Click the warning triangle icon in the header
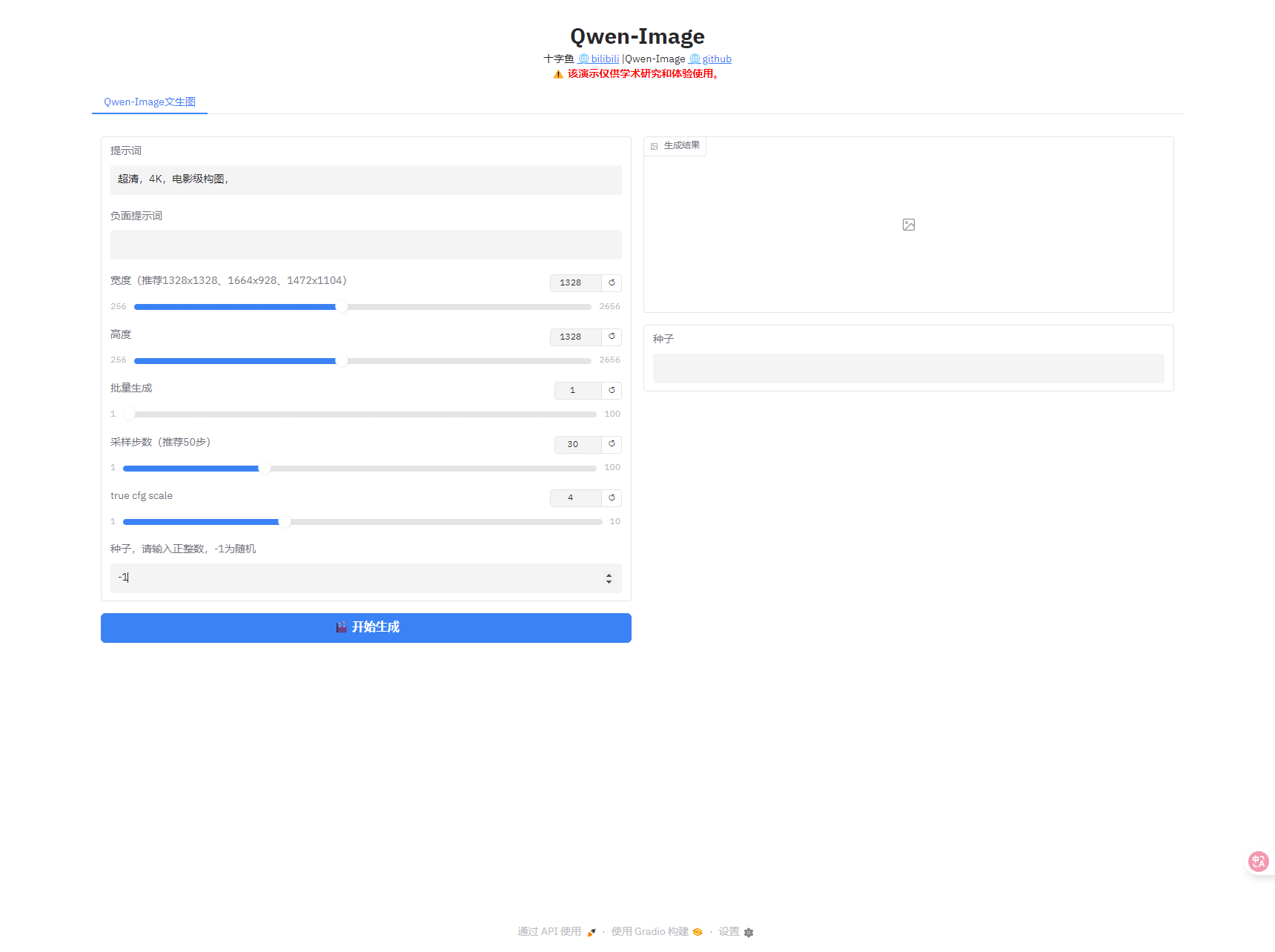Image resolution: width=1275 pixels, height=952 pixels. pos(558,74)
